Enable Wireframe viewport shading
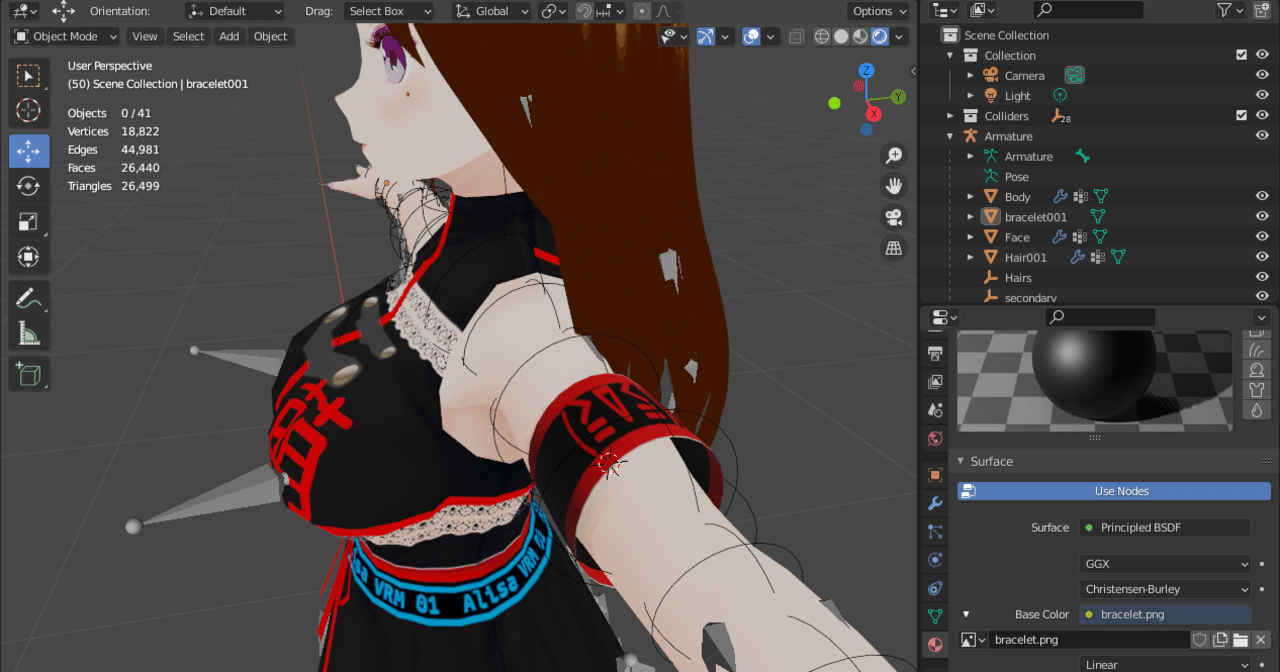The width and height of the screenshot is (1280, 672). (821, 36)
